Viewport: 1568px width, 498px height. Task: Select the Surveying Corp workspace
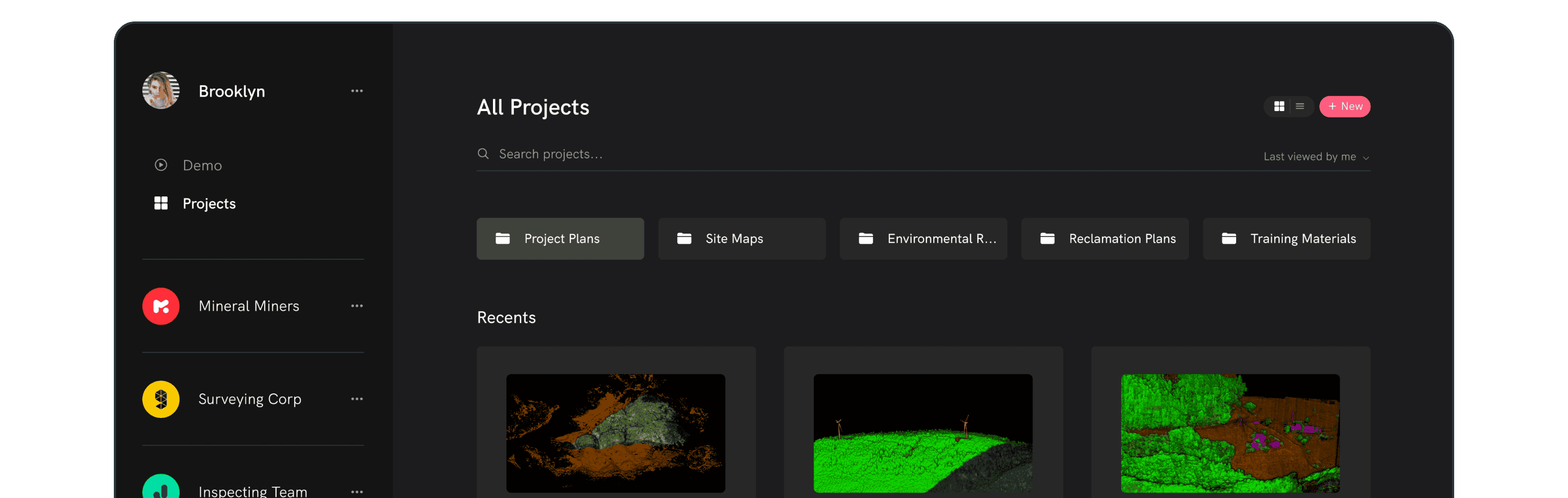coord(250,399)
